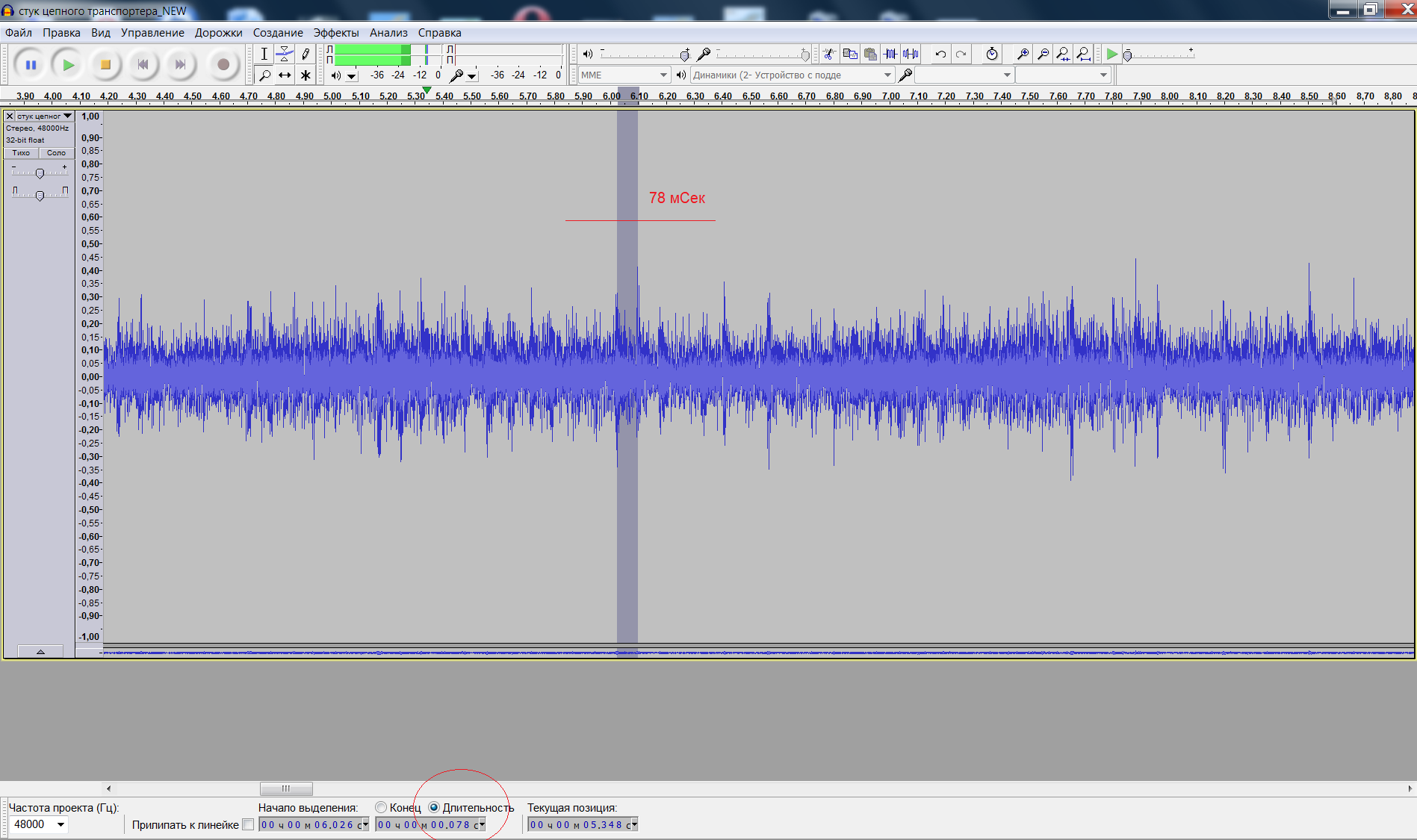This screenshot has height=840, width=1417.
Task: Open the Эффекты menu
Action: tap(335, 33)
